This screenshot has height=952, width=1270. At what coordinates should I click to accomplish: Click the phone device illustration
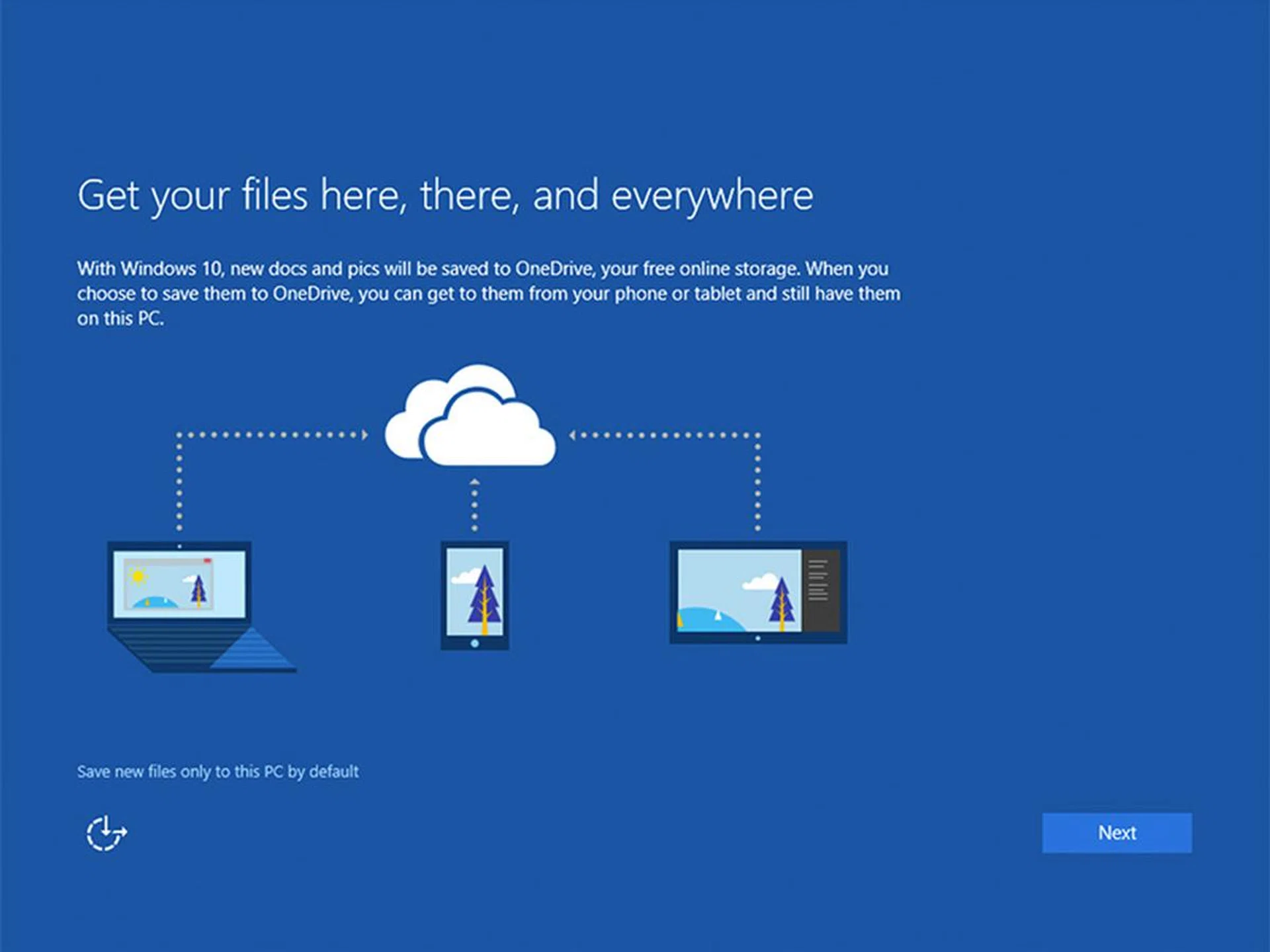point(474,595)
